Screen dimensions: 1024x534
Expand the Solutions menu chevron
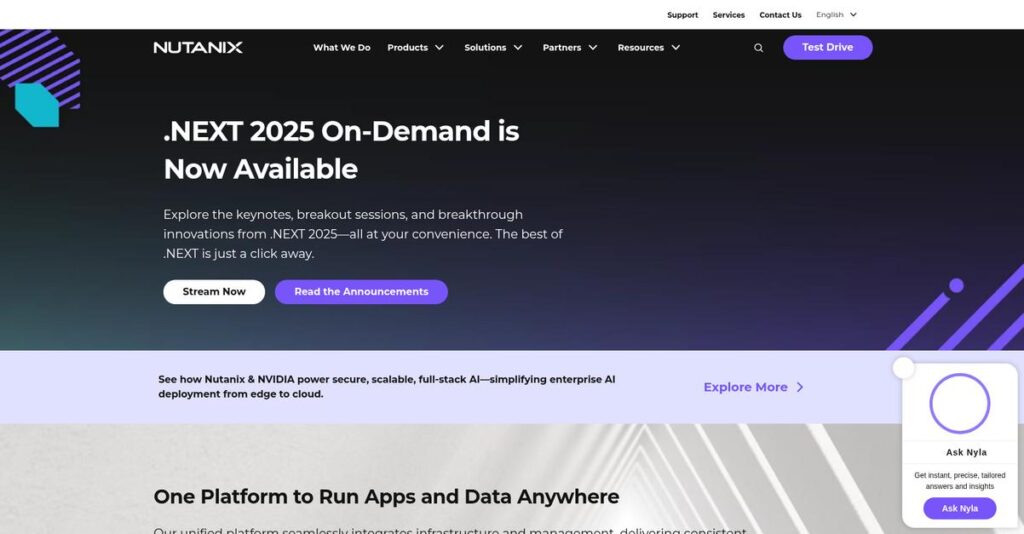pos(518,48)
